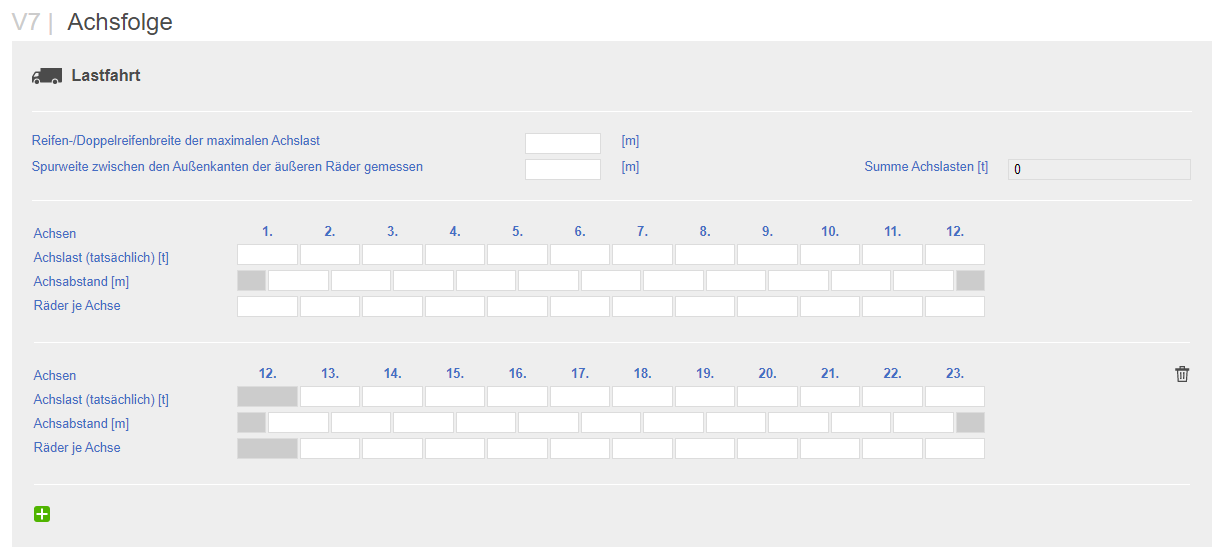Click the truck icon beside Lastfahrt
The image size is (1222, 557).
tap(47, 76)
